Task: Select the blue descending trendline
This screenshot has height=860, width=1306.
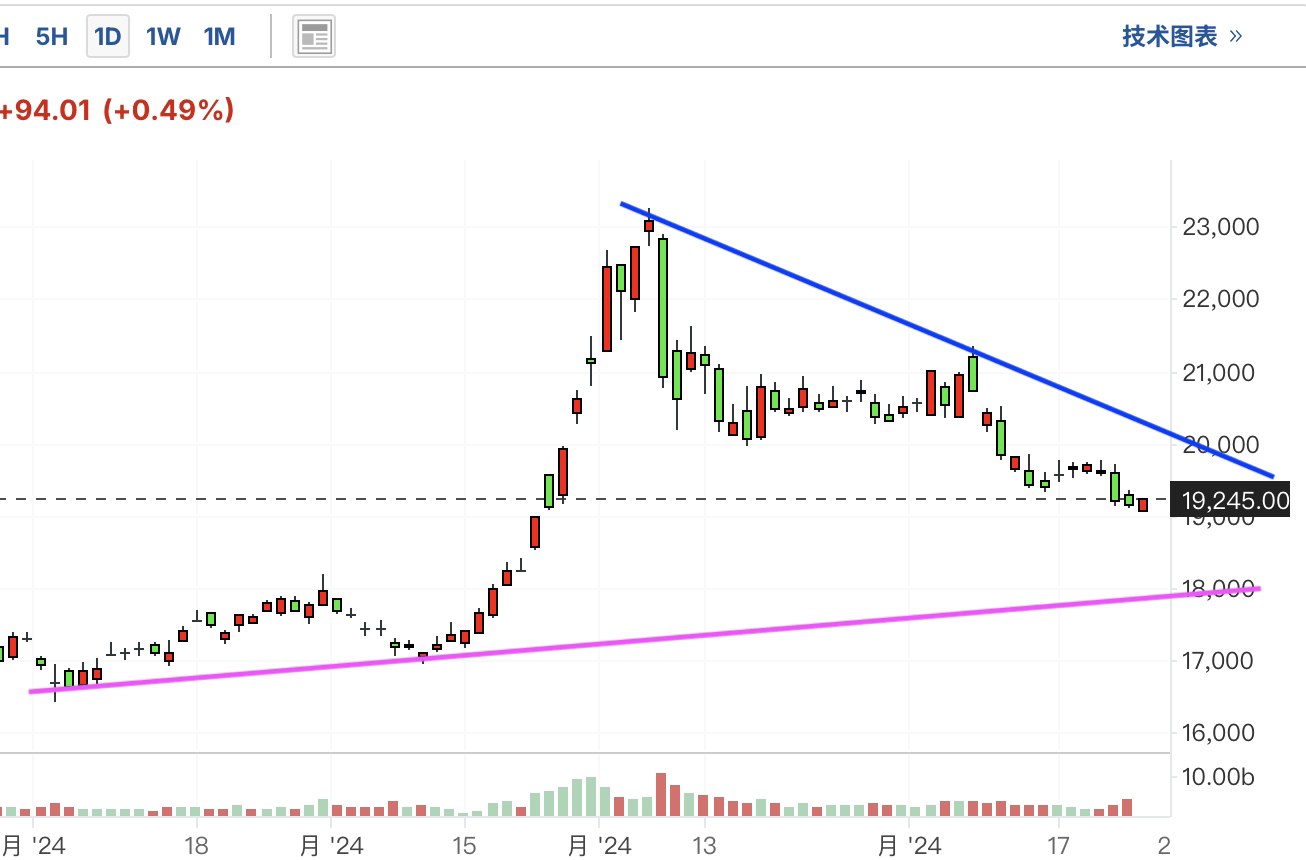Action: pyautogui.click(x=946, y=339)
